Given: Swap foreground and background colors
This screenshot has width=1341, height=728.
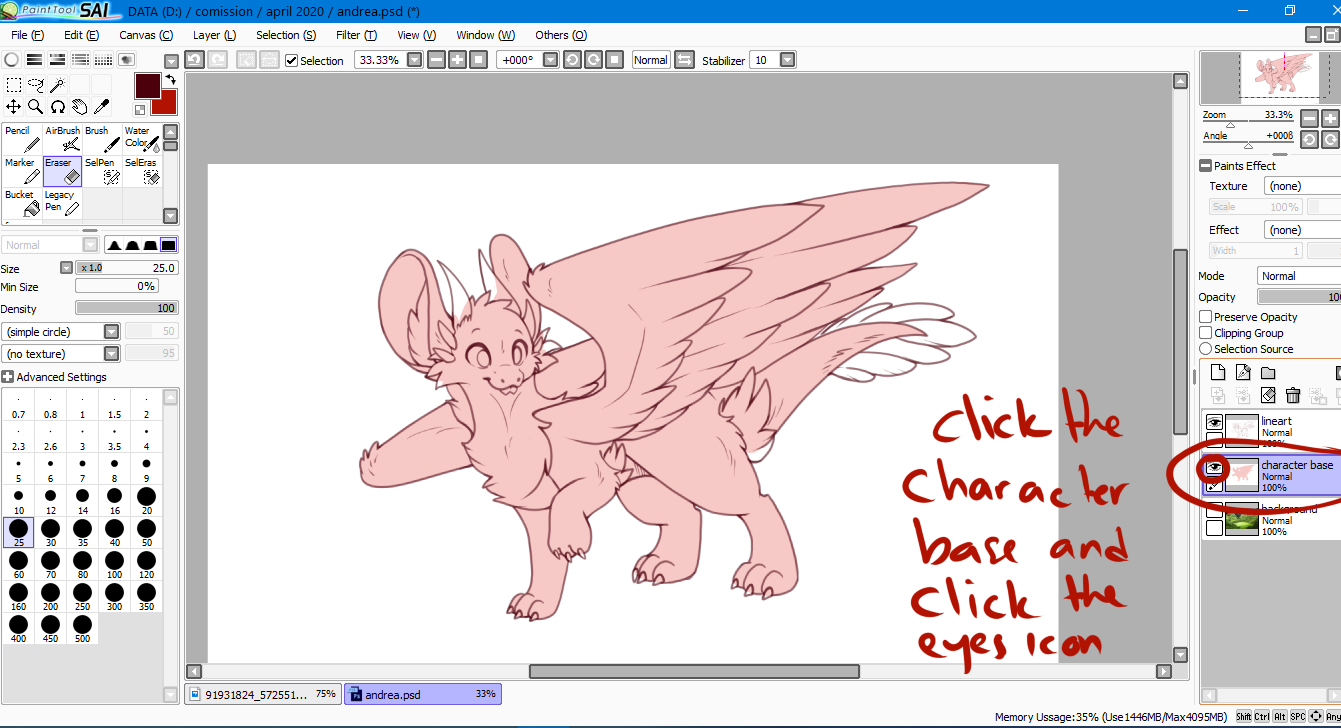Looking at the screenshot, I should (x=170, y=79).
